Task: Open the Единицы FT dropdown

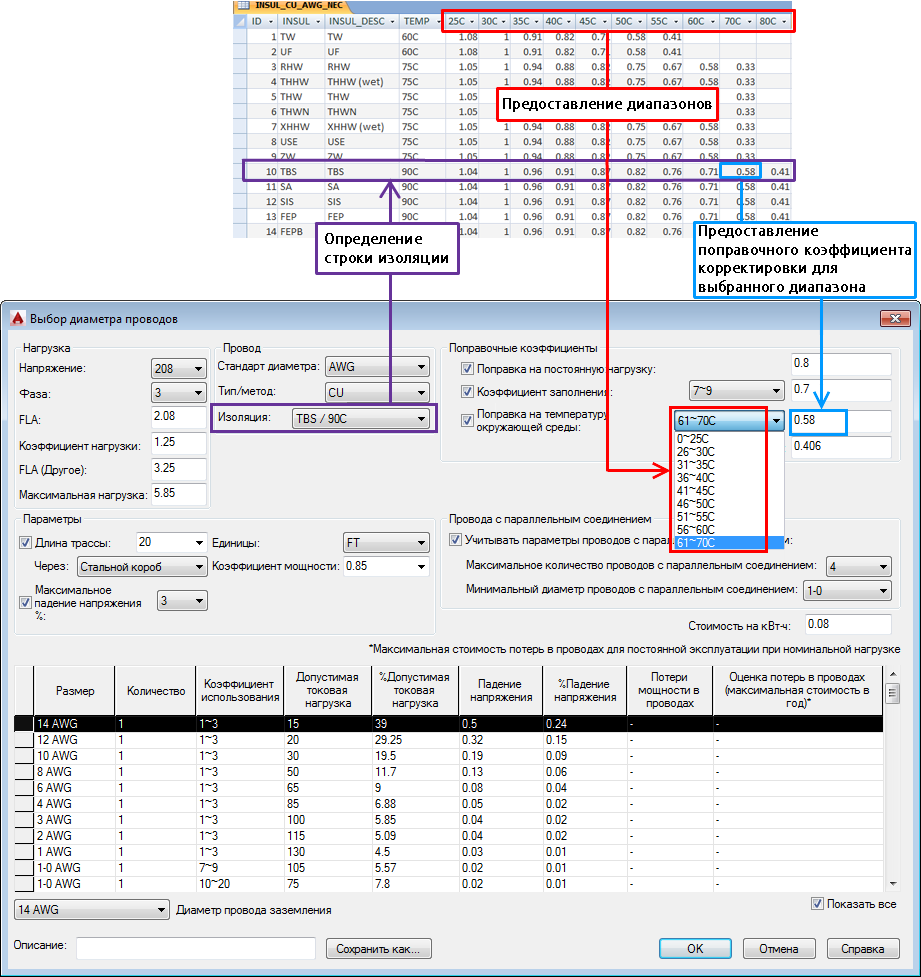Action: click(386, 543)
